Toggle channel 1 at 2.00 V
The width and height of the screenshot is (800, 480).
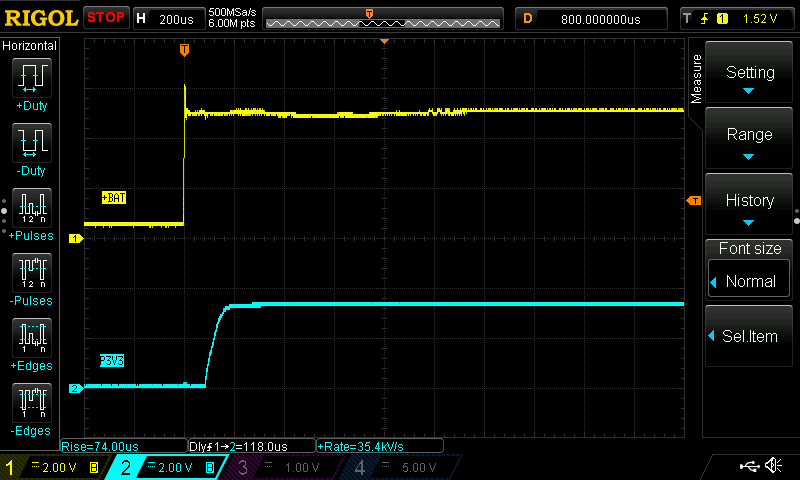[54, 467]
